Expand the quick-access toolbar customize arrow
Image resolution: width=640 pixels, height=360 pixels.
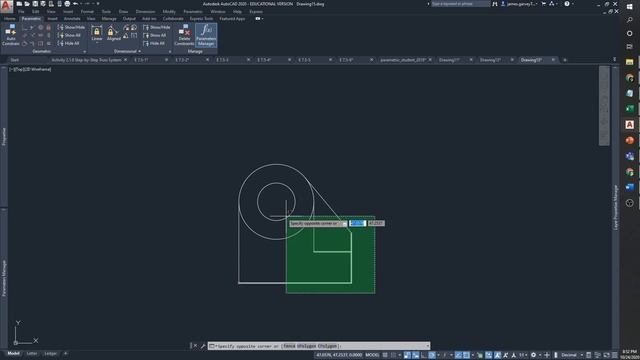point(98,4)
